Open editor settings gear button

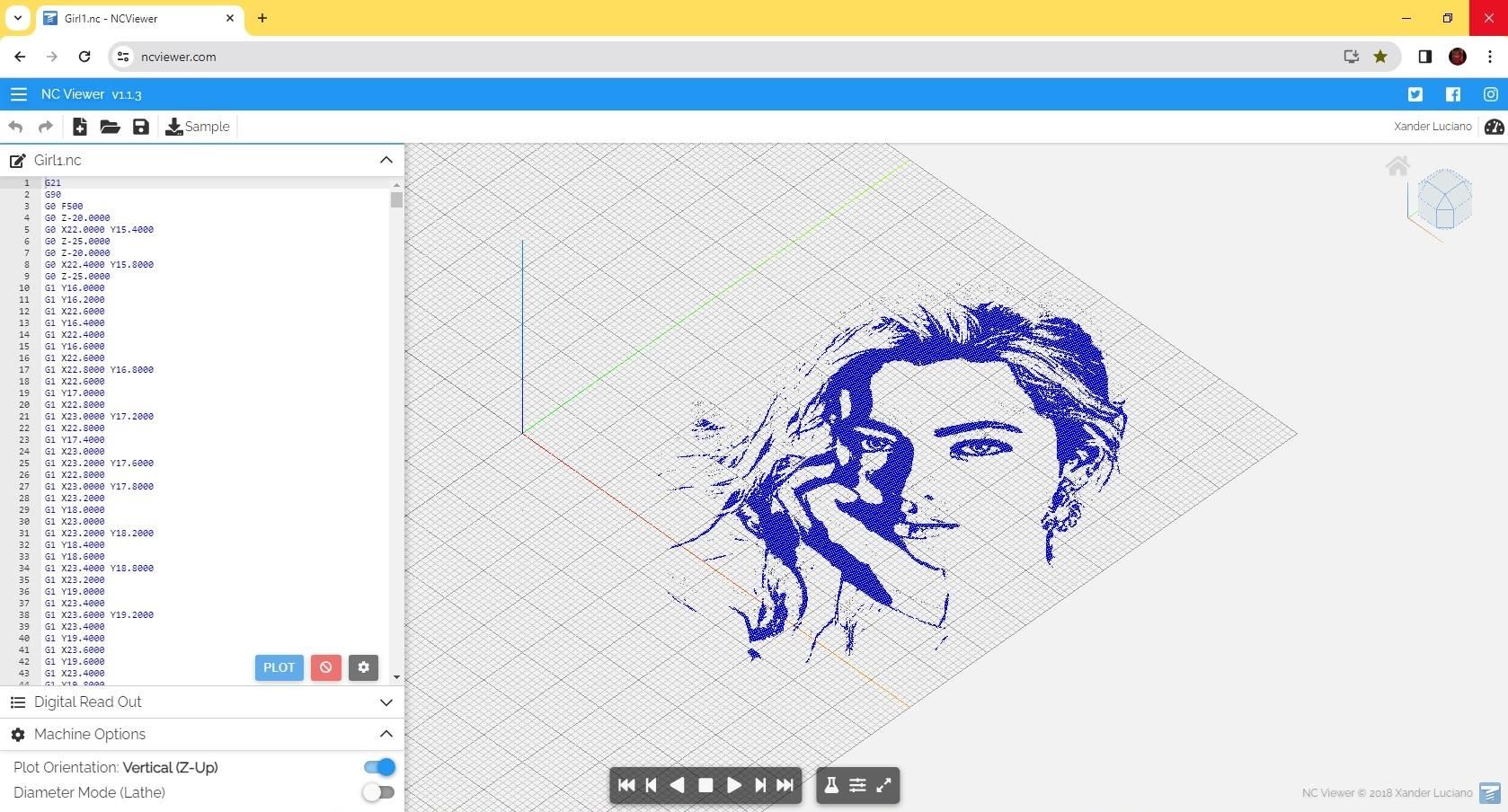click(363, 667)
